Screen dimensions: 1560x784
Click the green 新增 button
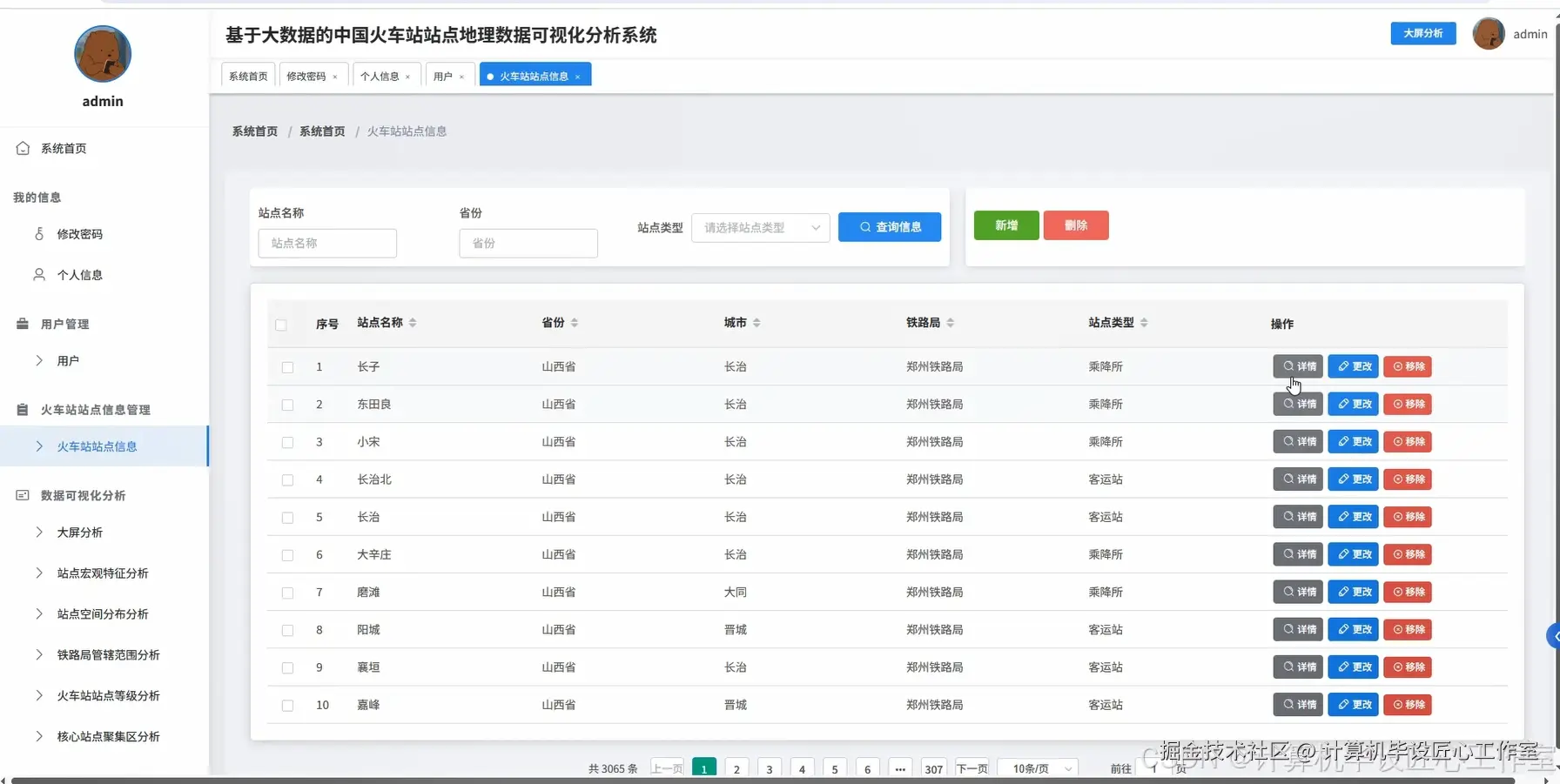pos(1005,225)
